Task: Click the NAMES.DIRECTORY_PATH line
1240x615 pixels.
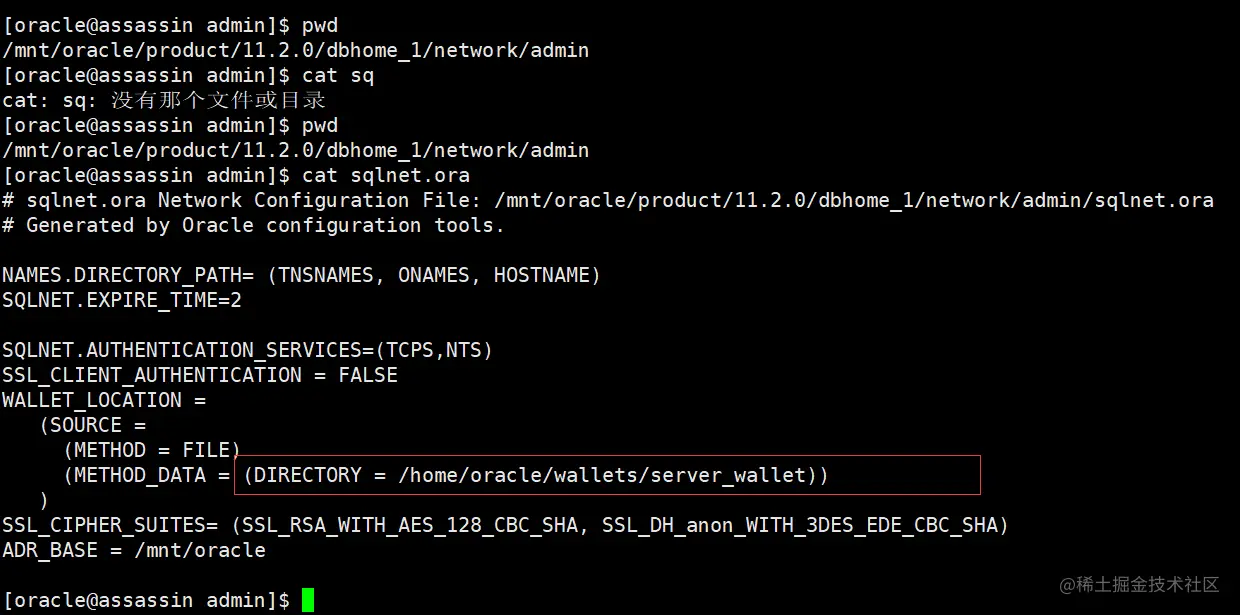Action: pyautogui.click(x=301, y=275)
